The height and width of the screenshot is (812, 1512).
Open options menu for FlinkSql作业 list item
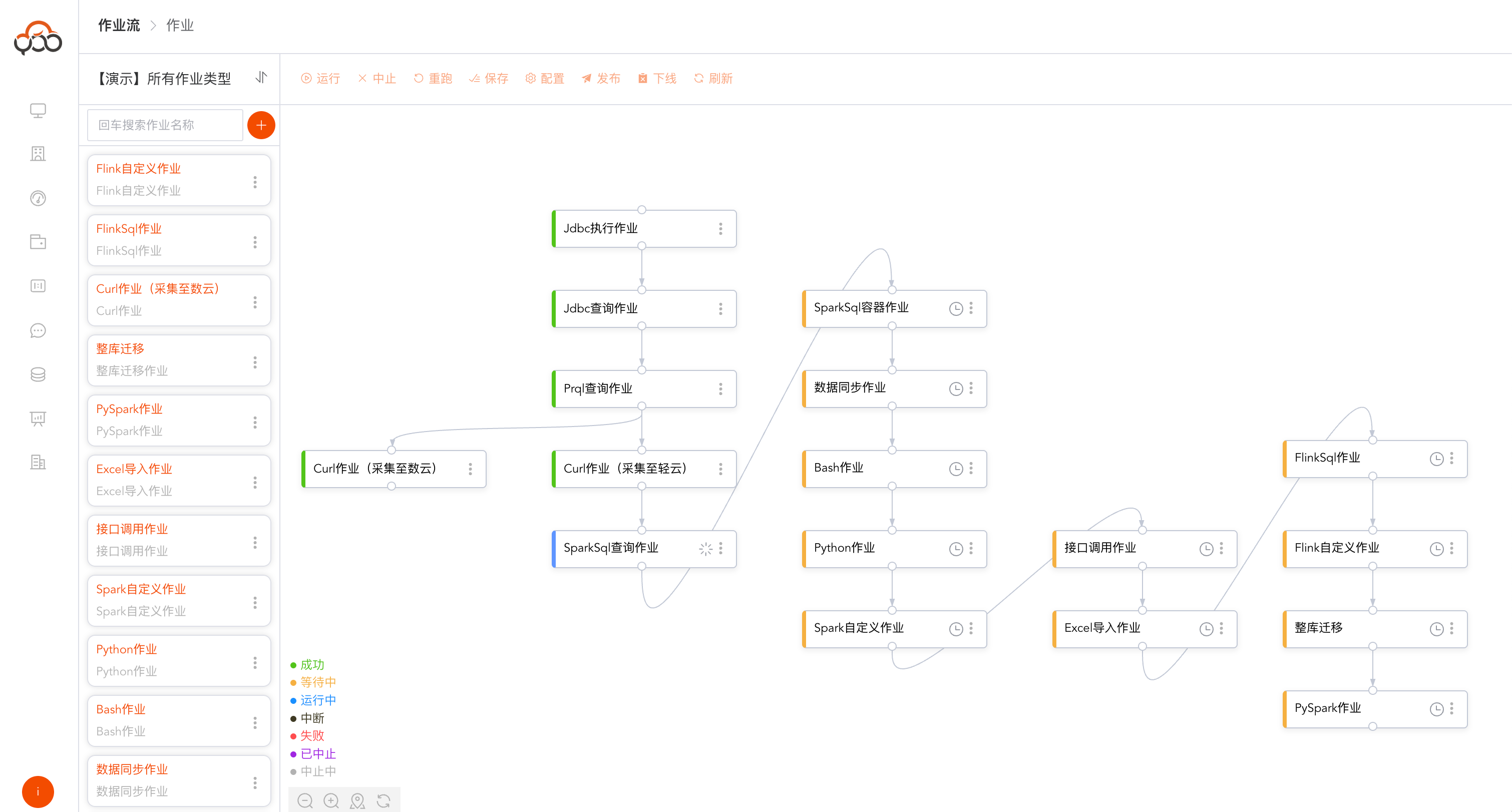pyautogui.click(x=255, y=242)
